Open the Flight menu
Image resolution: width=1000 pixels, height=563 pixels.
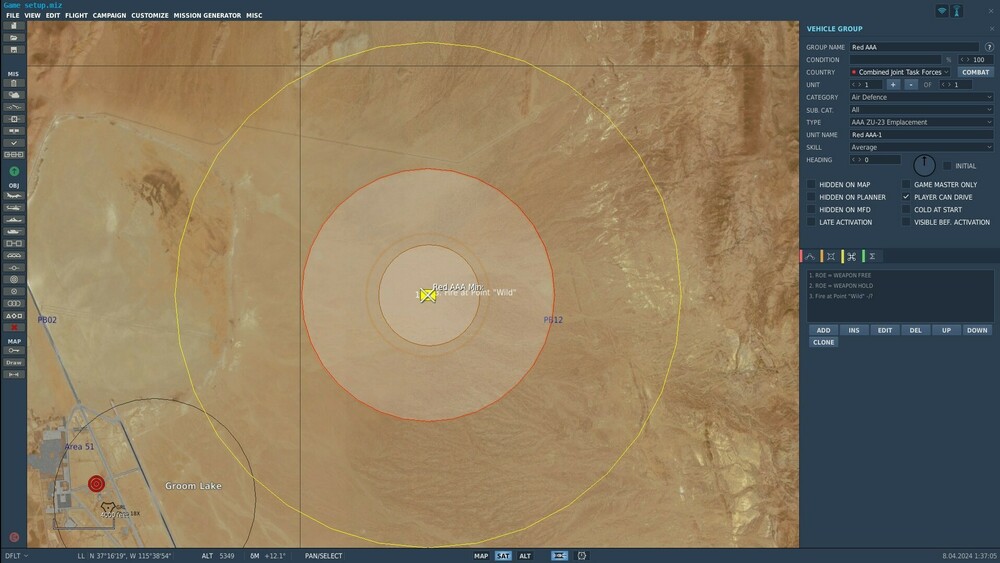tap(77, 15)
